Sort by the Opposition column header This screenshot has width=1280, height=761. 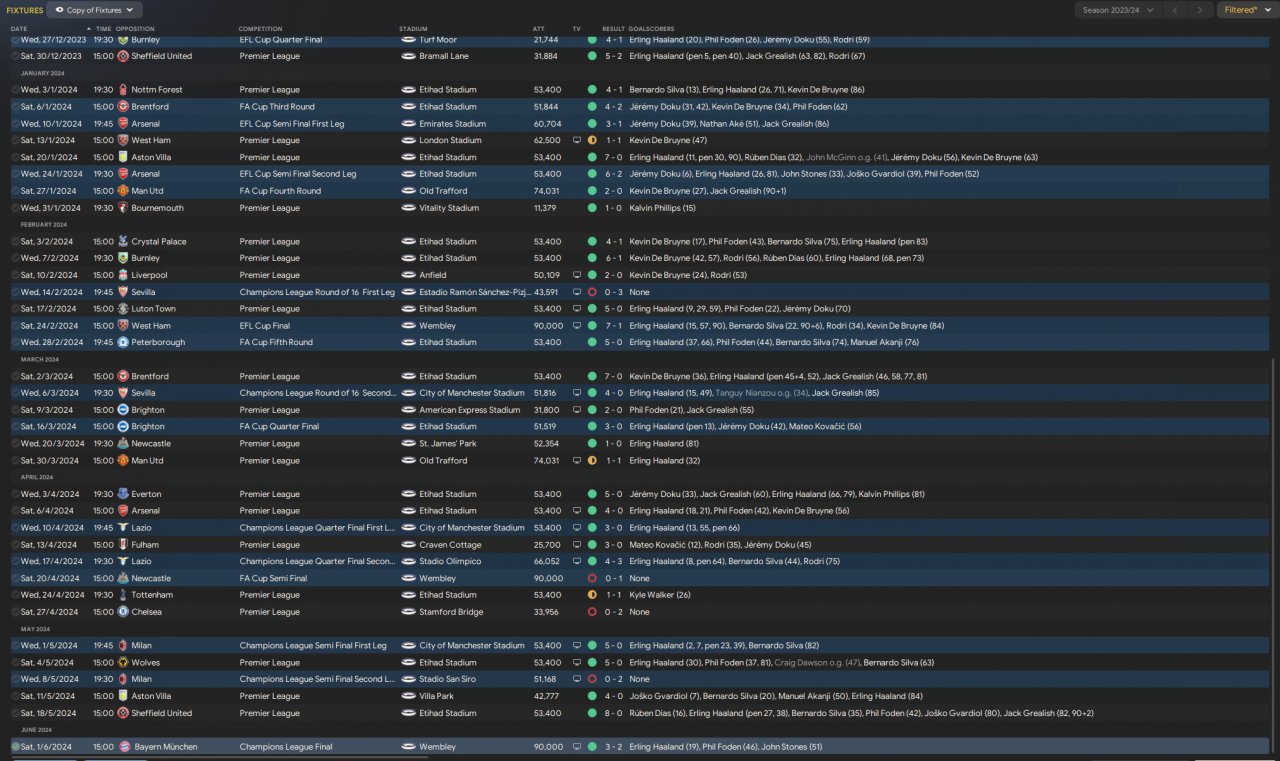click(x=135, y=29)
